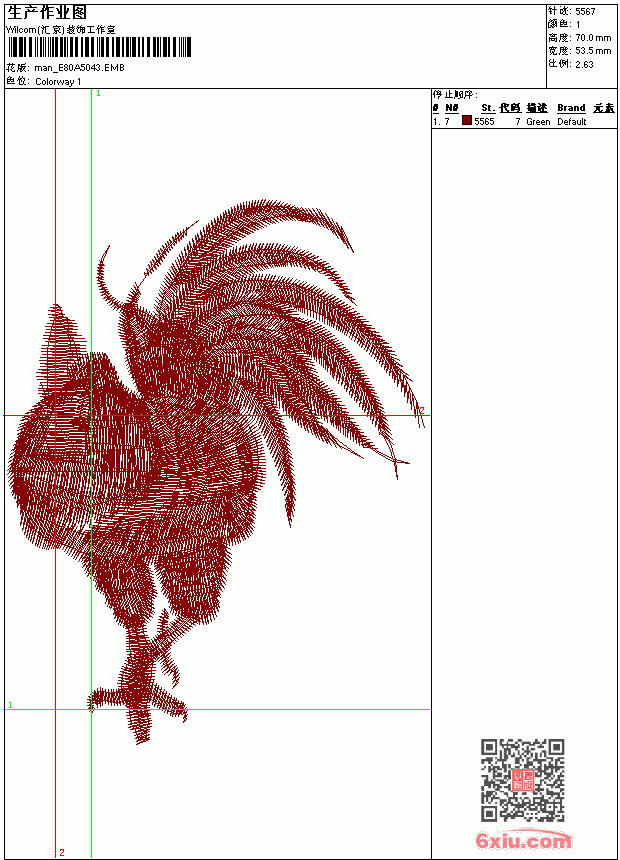Image resolution: width=620 pixels, height=860 pixels.
Task: Select the green marker 1 at left edge
Action: pyautogui.click(x=10, y=705)
